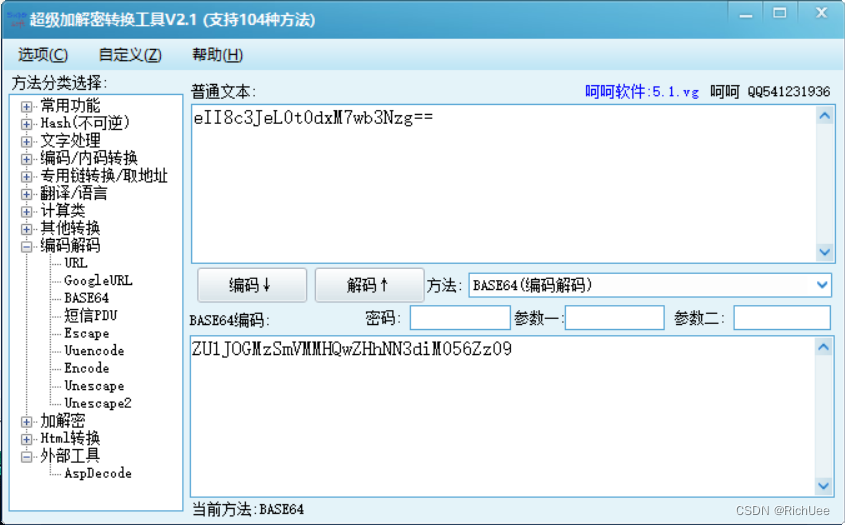Expand the Hash(不可逆) tree node

(26, 123)
